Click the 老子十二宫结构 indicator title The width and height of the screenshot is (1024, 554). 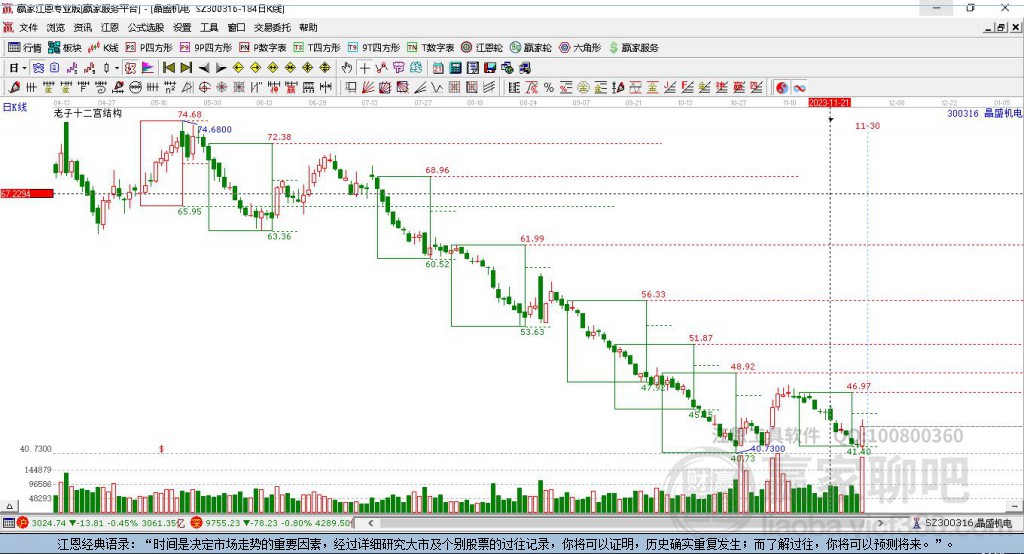point(88,113)
